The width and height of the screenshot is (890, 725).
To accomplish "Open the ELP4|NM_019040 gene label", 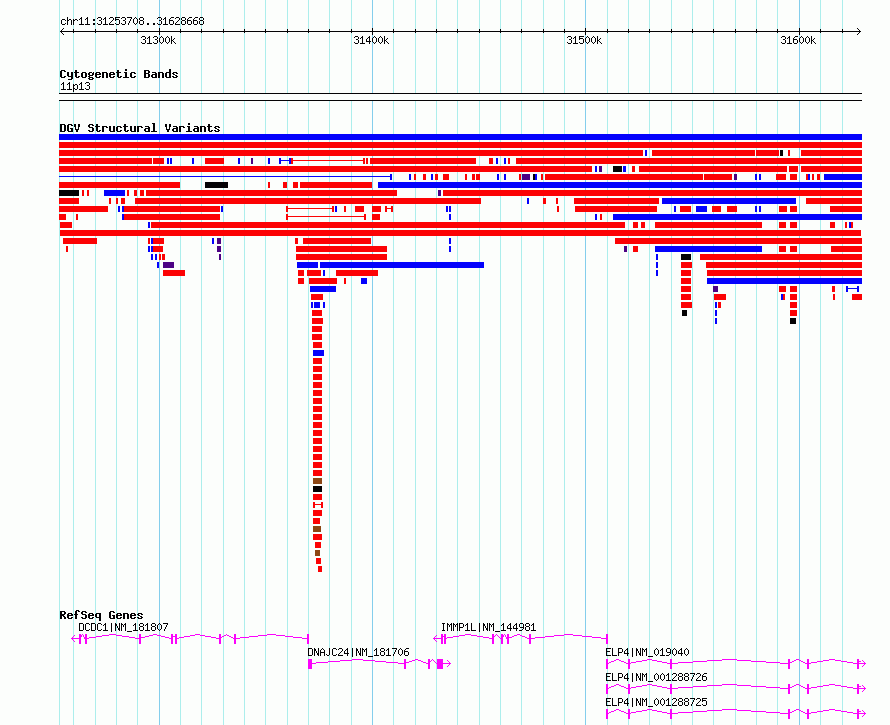I will click(x=647, y=652).
